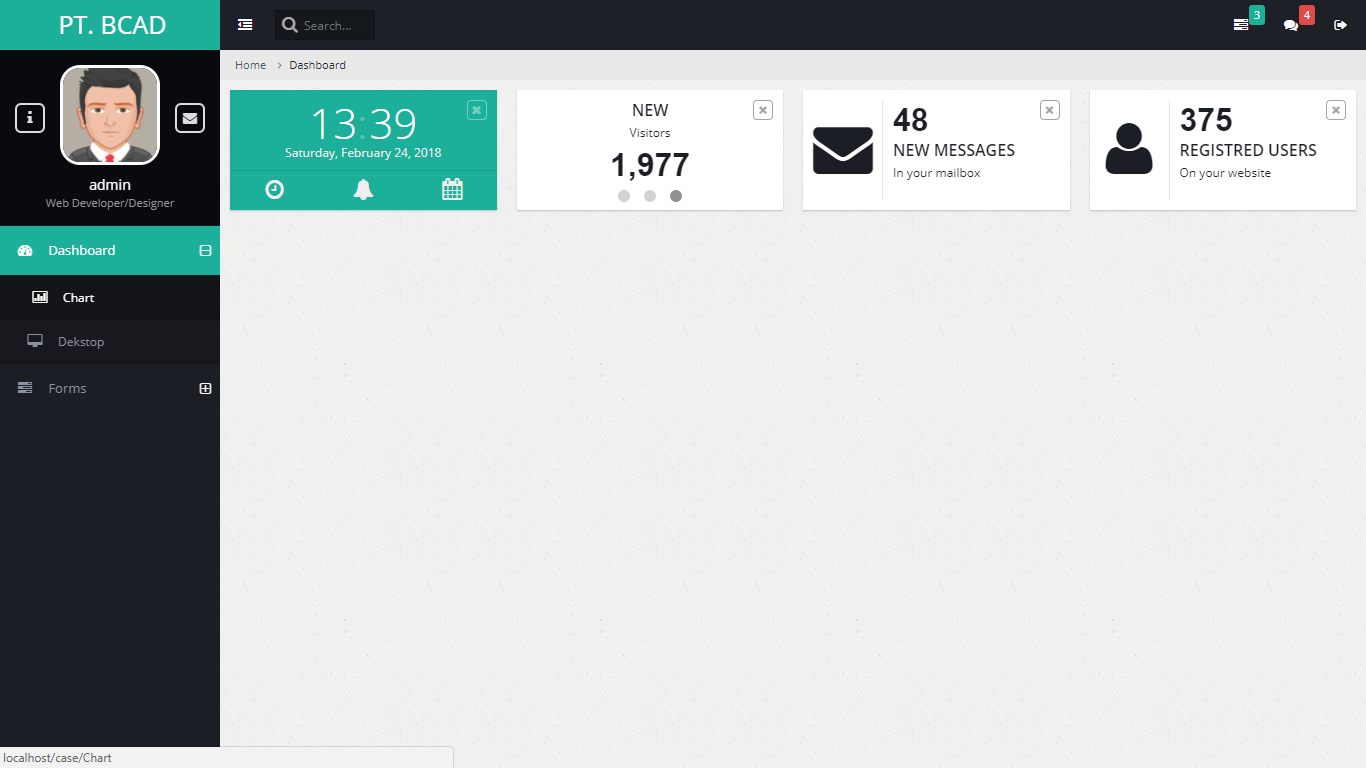Image resolution: width=1366 pixels, height=768 pixels.
Task: Click the PT. BCAD brand logo
Action: (112, 25)
